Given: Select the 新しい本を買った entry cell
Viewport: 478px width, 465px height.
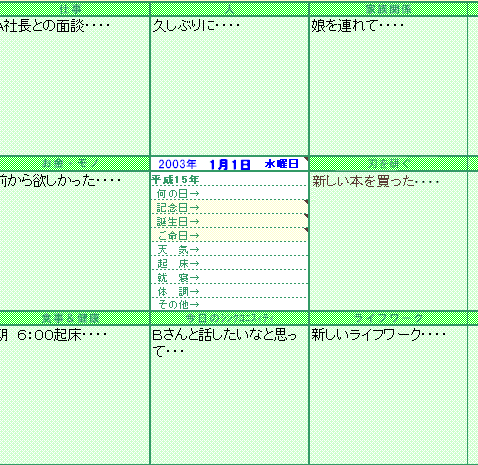Looking at the screenshot, I should coord(388,241).
